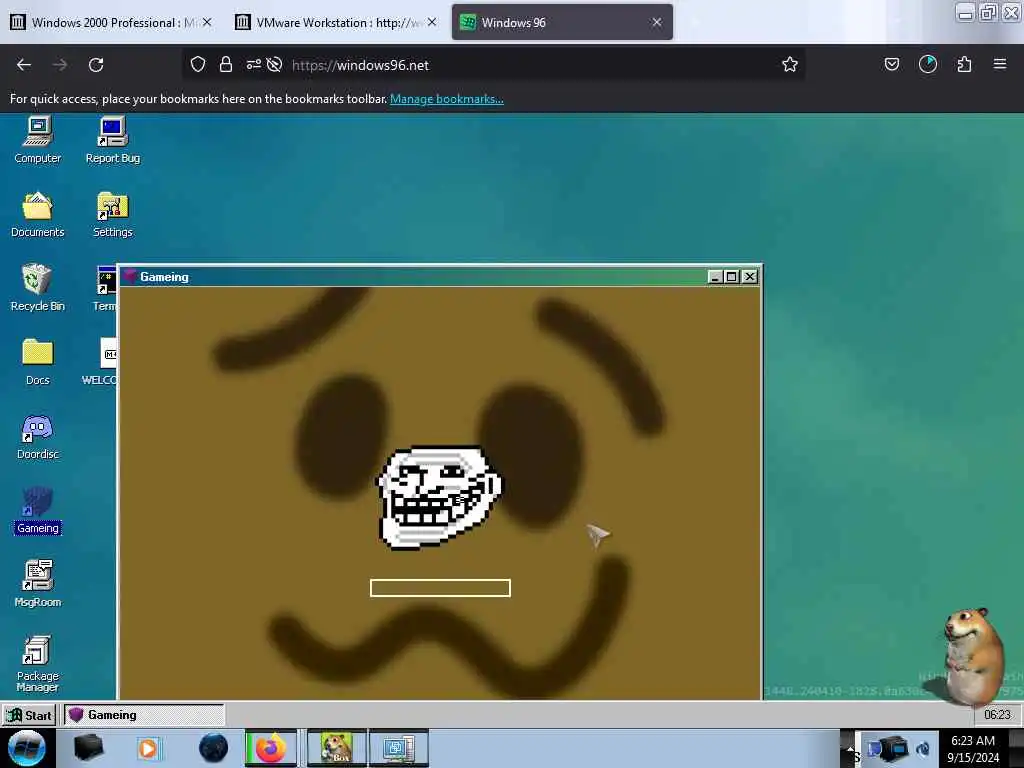Close the Gameing window
1024x768 pixels.
pyautogui.click(x=750, y=277)
